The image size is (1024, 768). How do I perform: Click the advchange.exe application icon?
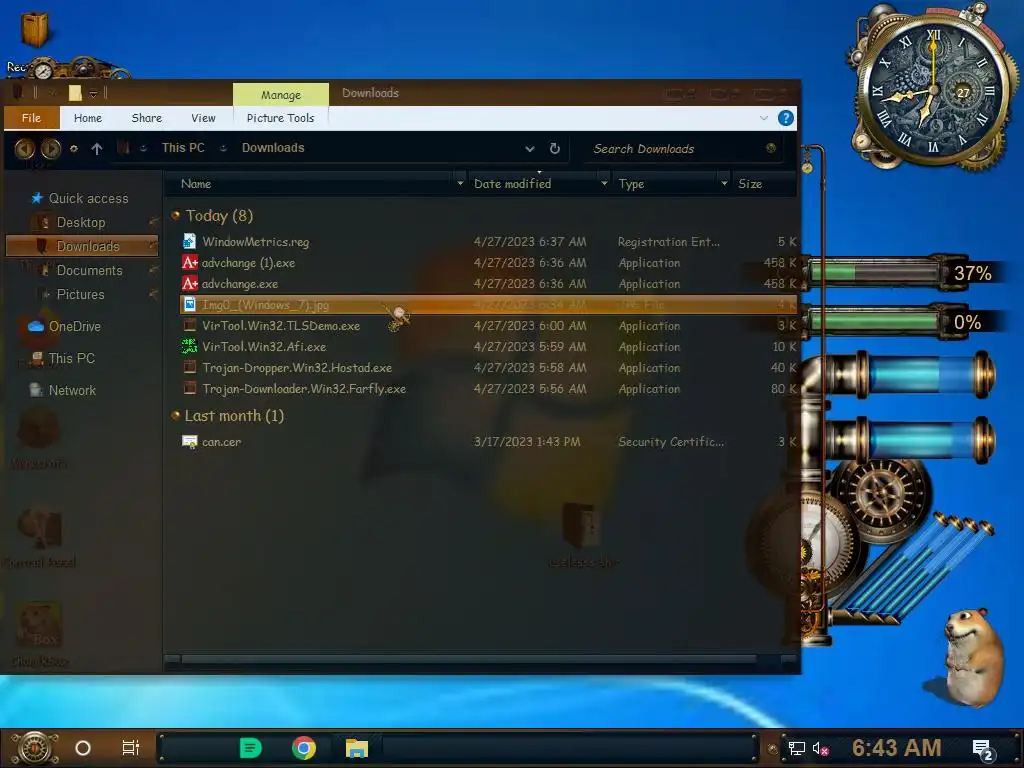click(x=189, y=283)
